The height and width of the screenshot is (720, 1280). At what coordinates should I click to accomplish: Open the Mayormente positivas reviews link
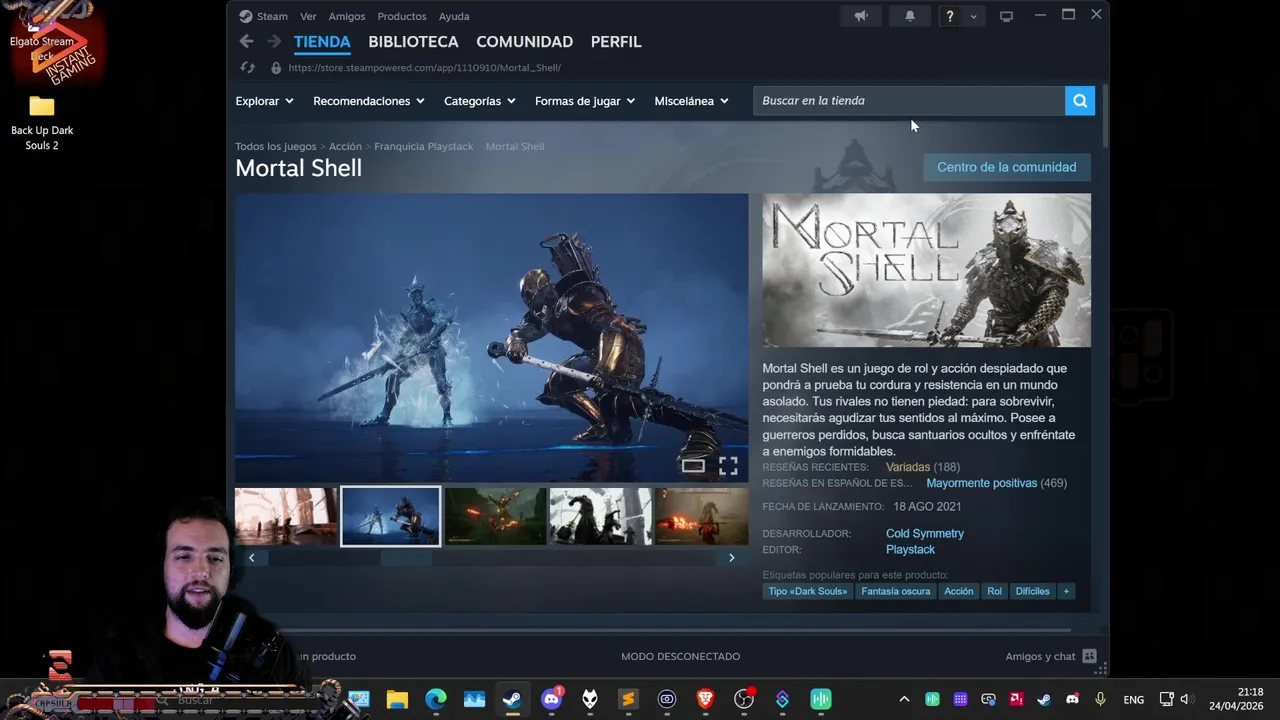(981, 483)
